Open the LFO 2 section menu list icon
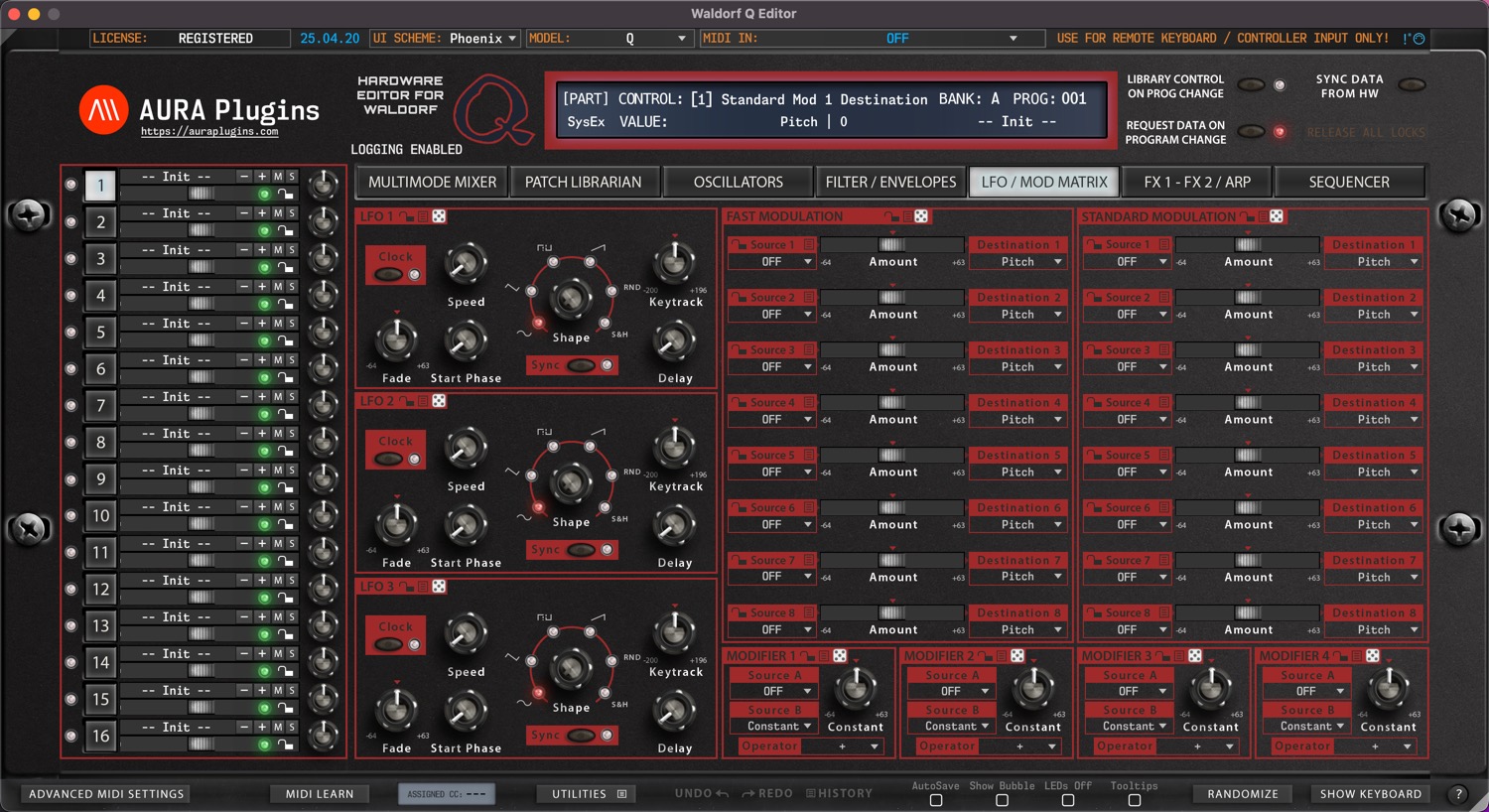Screen dimensions: 1489x812 point(423,401)
